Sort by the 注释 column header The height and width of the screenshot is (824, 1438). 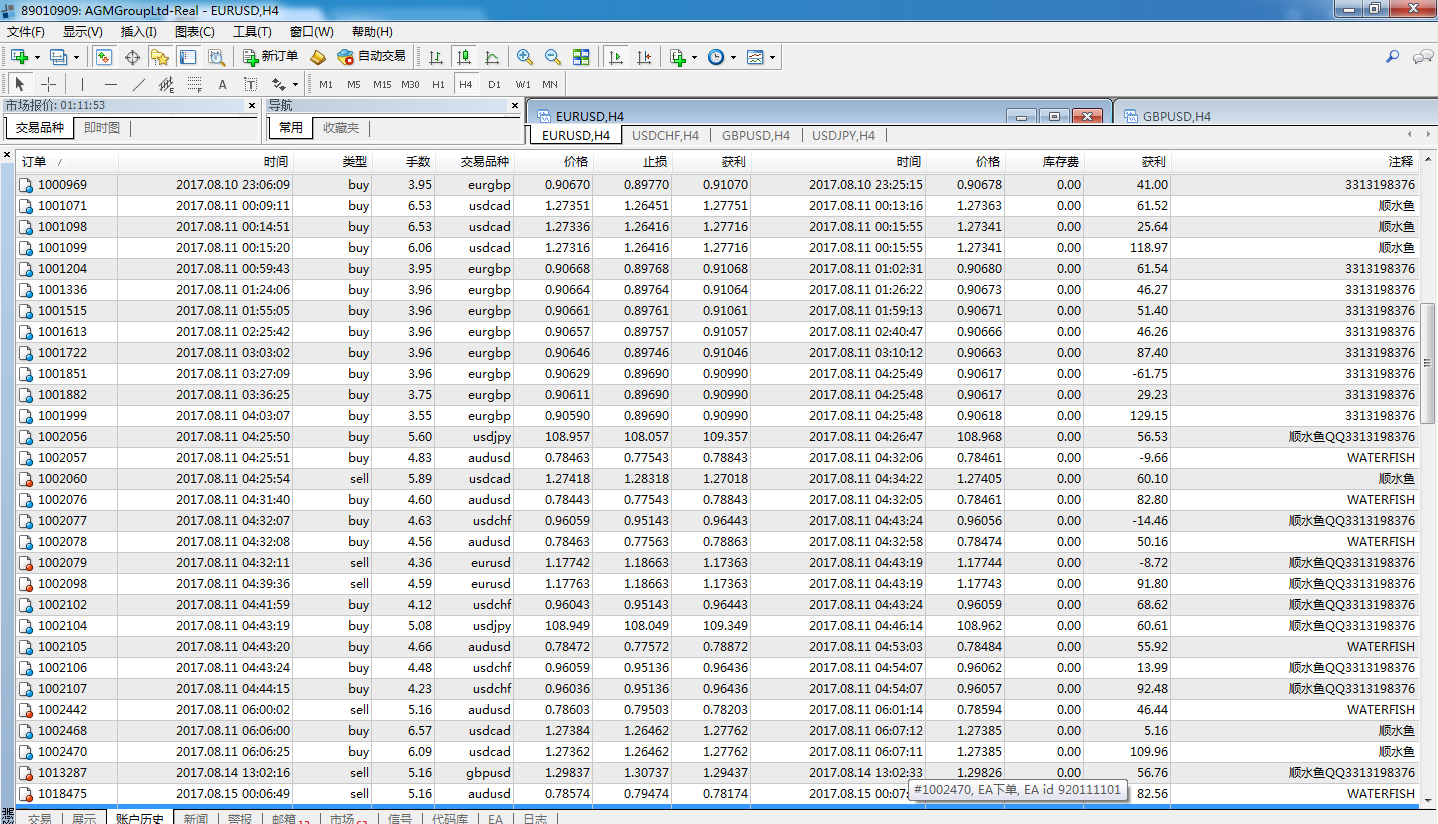tap(1294, 161)
